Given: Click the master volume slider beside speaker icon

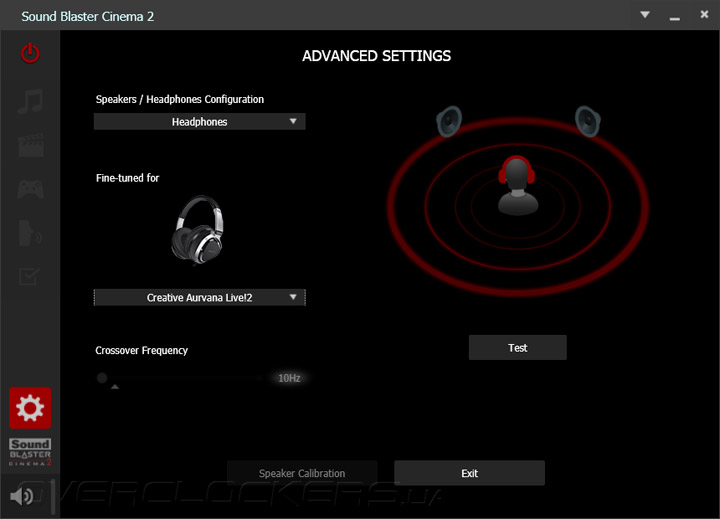Looking at the screenshot, I should click(53, 496).
